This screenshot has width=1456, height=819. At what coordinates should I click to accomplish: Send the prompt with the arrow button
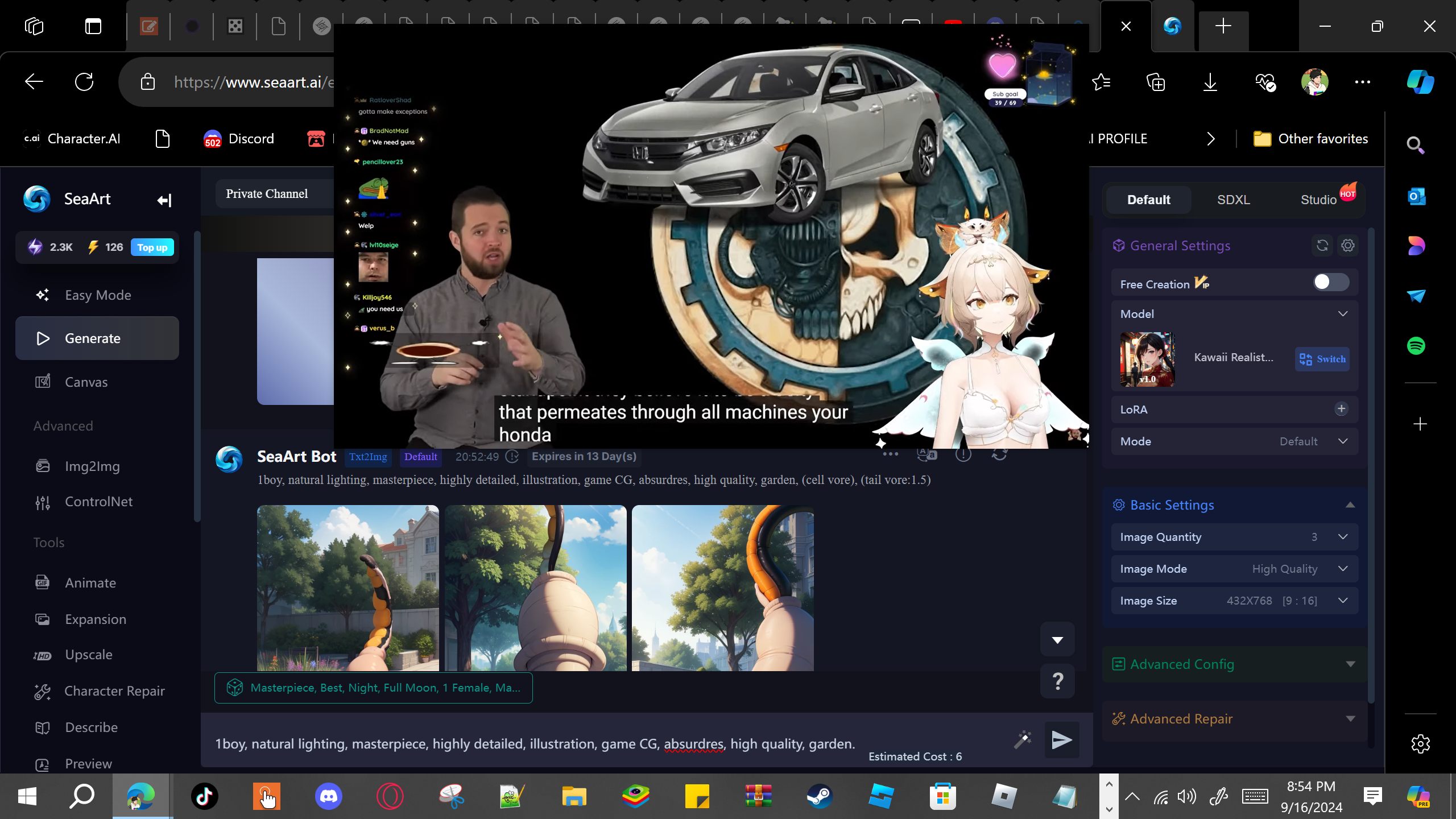coord(1061,740)
